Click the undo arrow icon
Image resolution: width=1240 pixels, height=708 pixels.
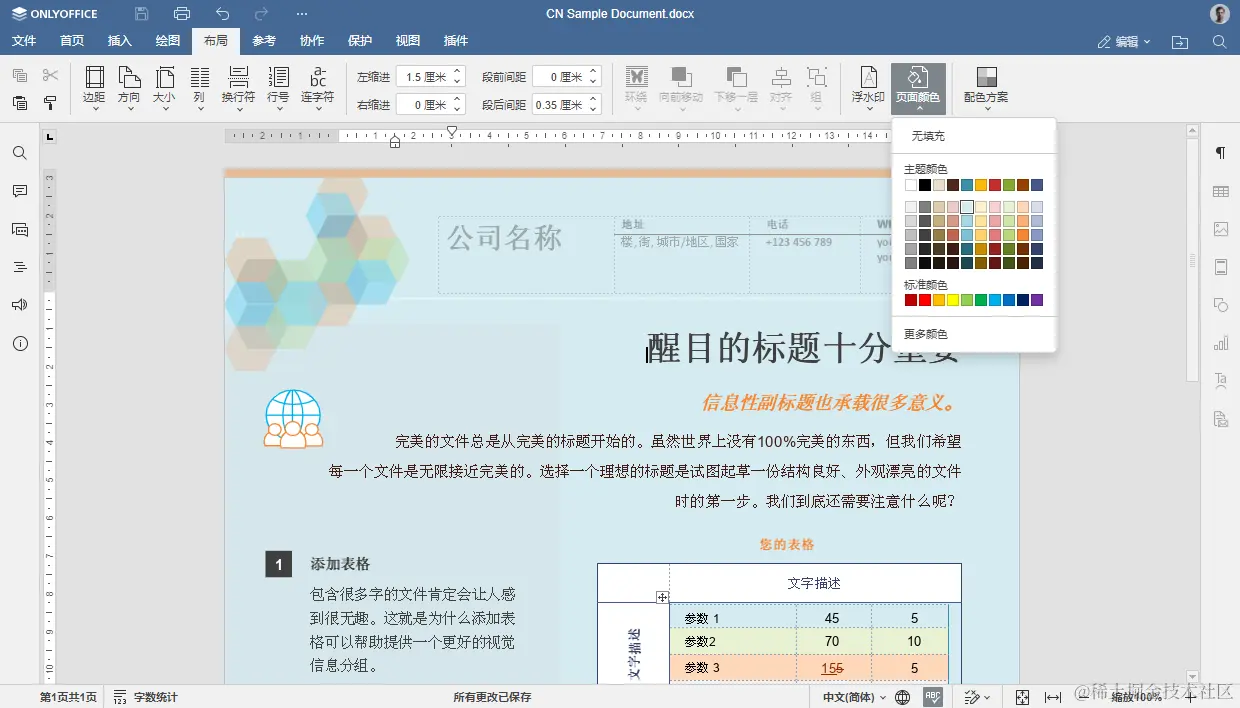point(221,13)
